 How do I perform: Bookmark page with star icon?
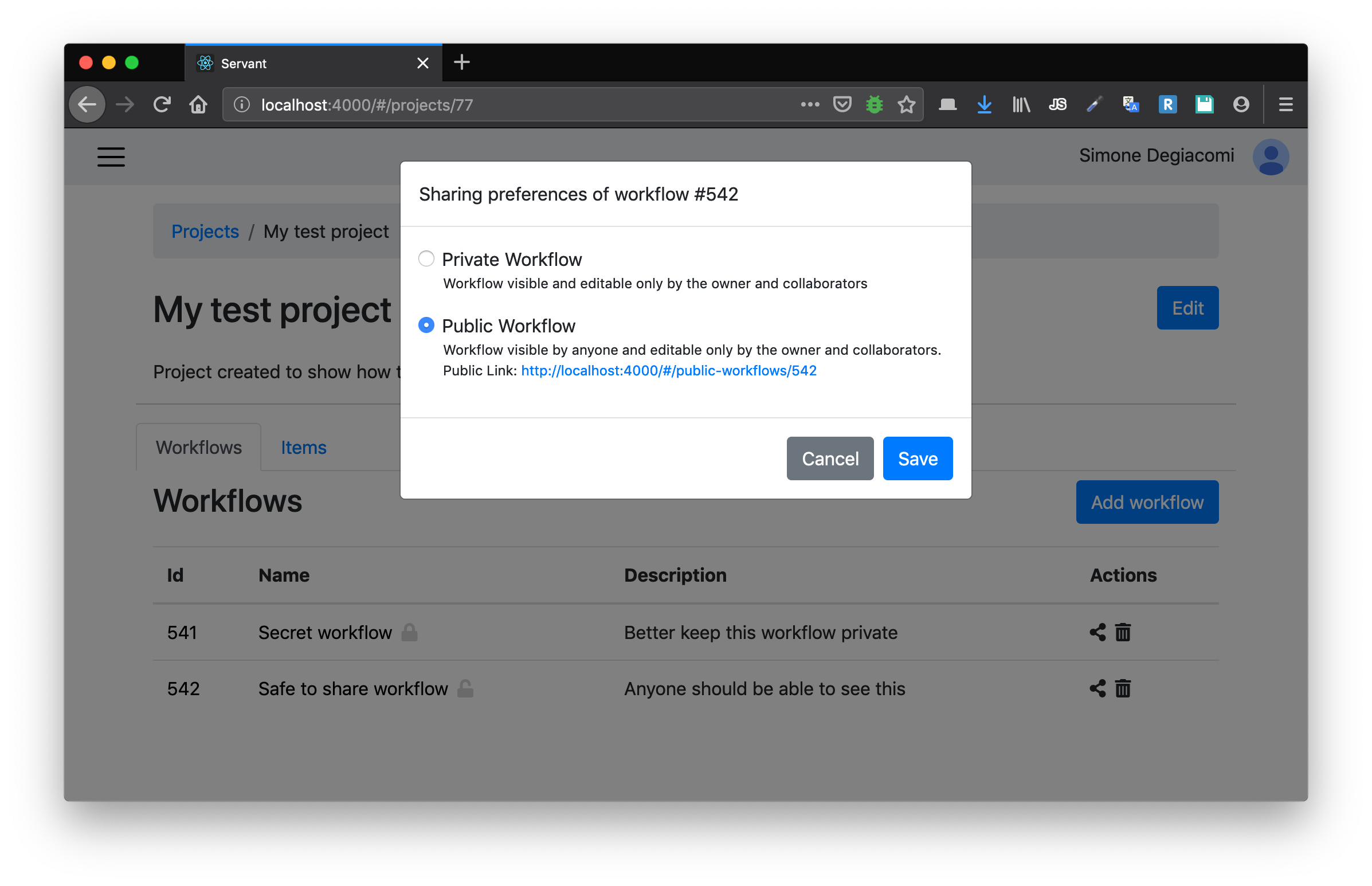pos(906,105)
